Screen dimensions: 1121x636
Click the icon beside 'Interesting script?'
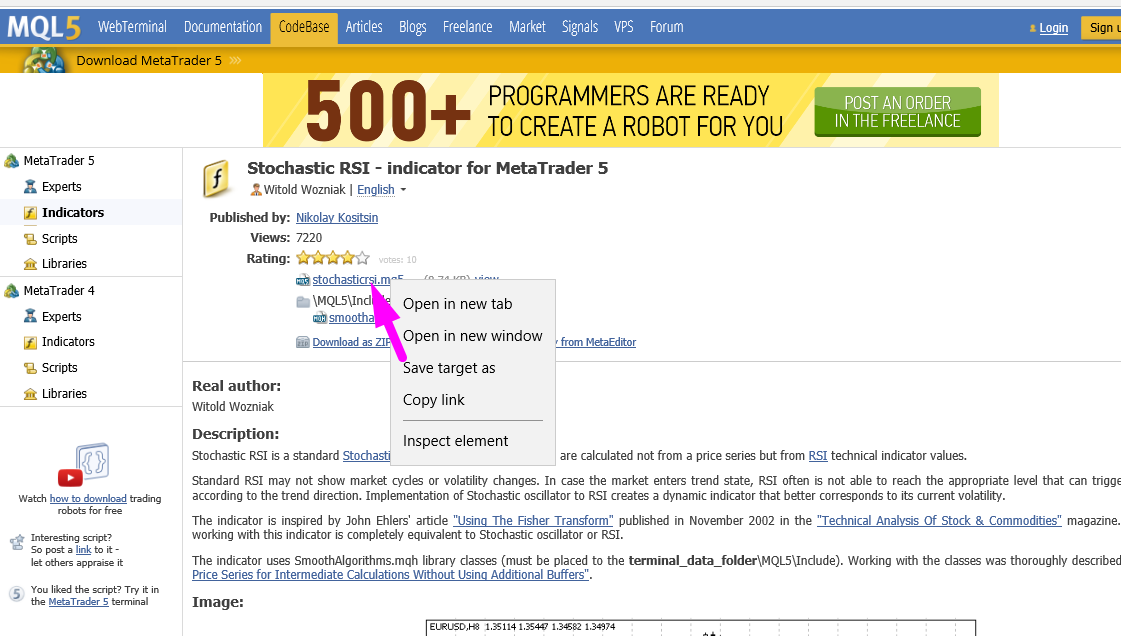(x=16, y=542)
